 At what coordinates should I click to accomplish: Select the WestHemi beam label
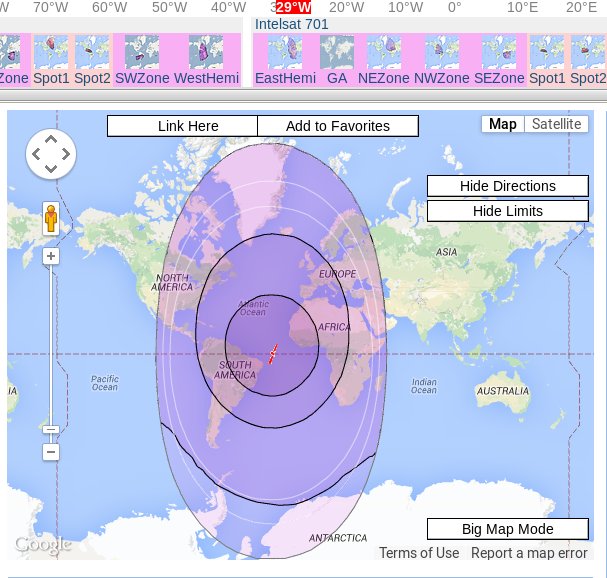tap(206, 78)
